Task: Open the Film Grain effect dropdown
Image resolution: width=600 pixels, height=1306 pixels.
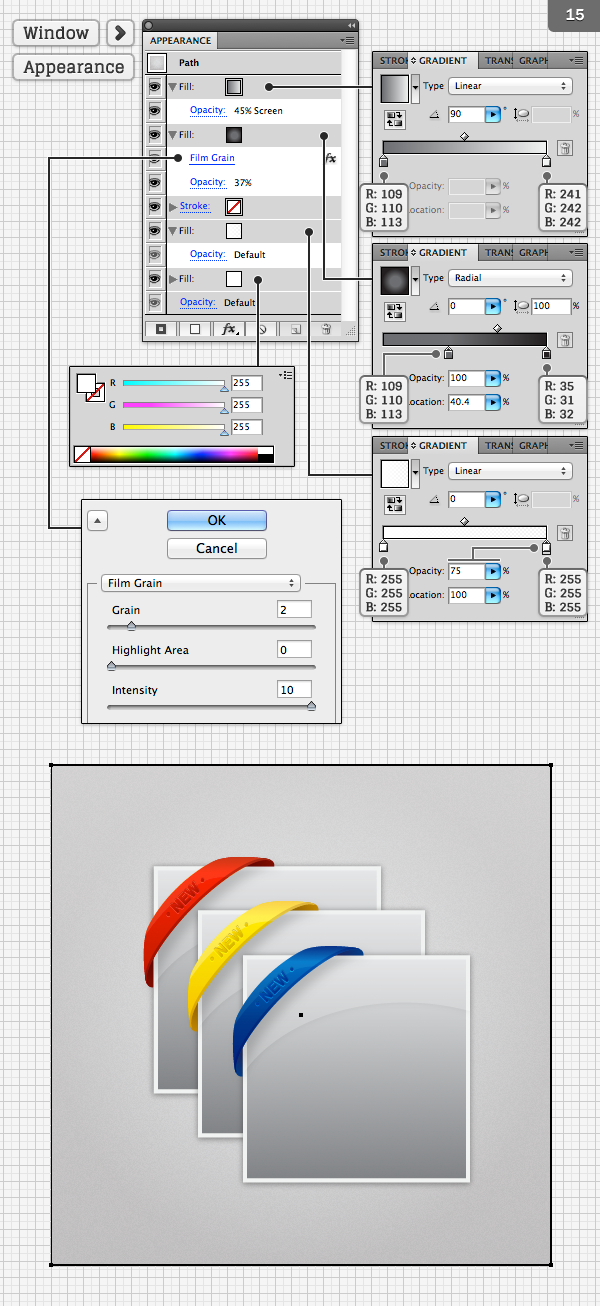Action: tap(201, 583)
